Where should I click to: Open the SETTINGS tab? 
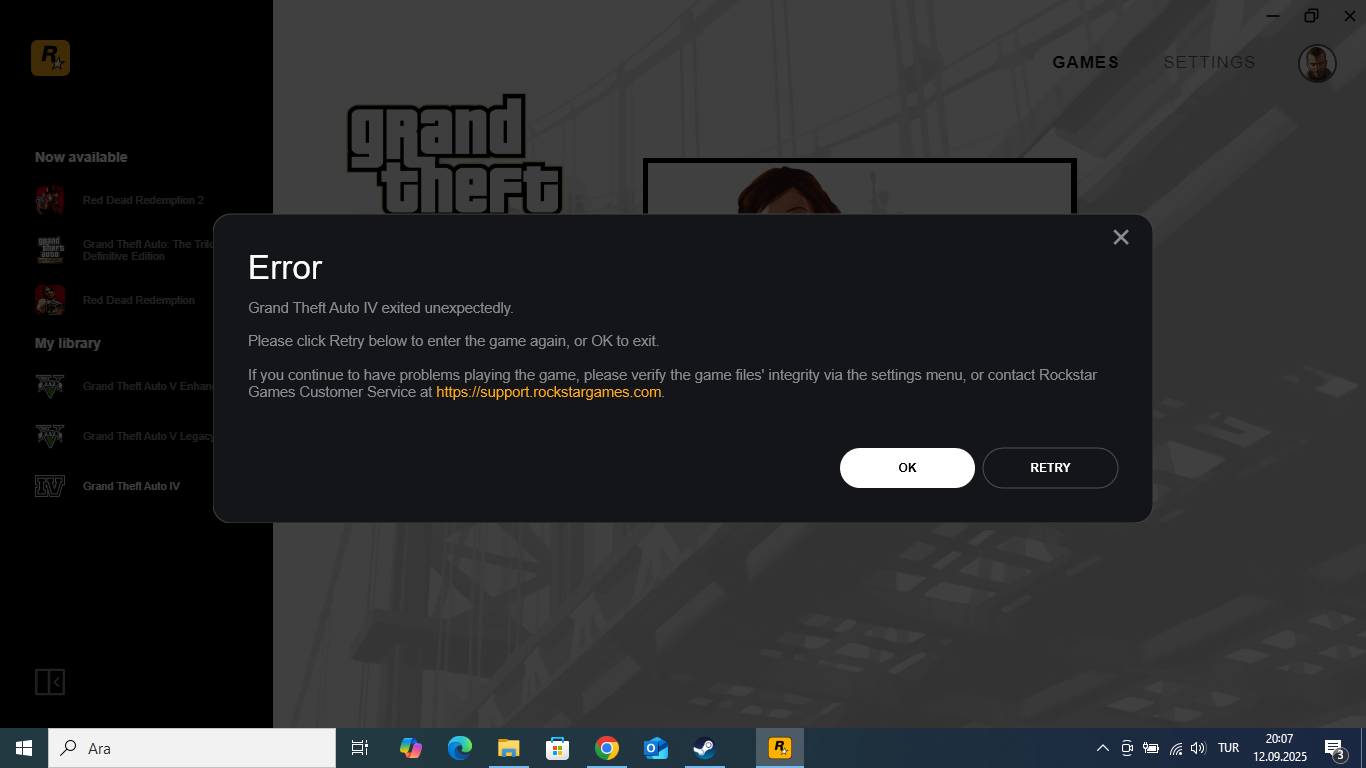(x=1209, y=62)
